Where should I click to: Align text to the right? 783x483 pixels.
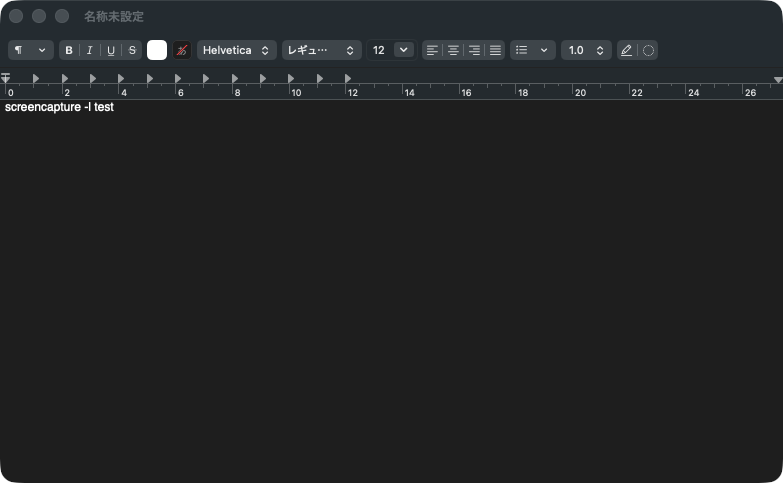tap(474, 50)
